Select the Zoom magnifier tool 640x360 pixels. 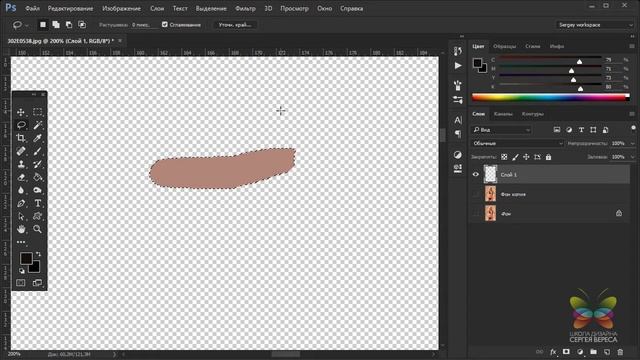point(37,229)
